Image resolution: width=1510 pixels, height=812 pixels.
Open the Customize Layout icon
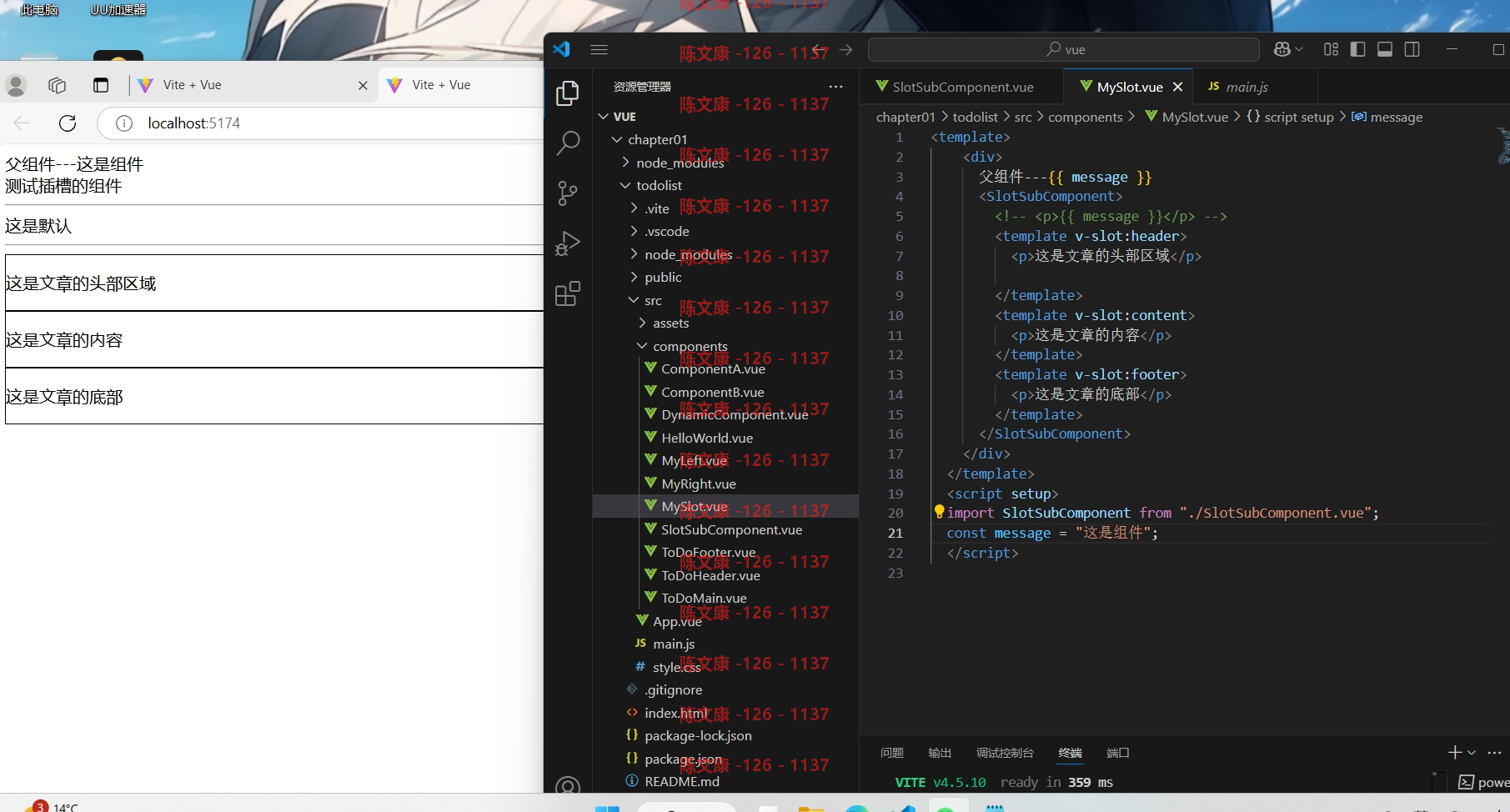tap(1331, 49)
